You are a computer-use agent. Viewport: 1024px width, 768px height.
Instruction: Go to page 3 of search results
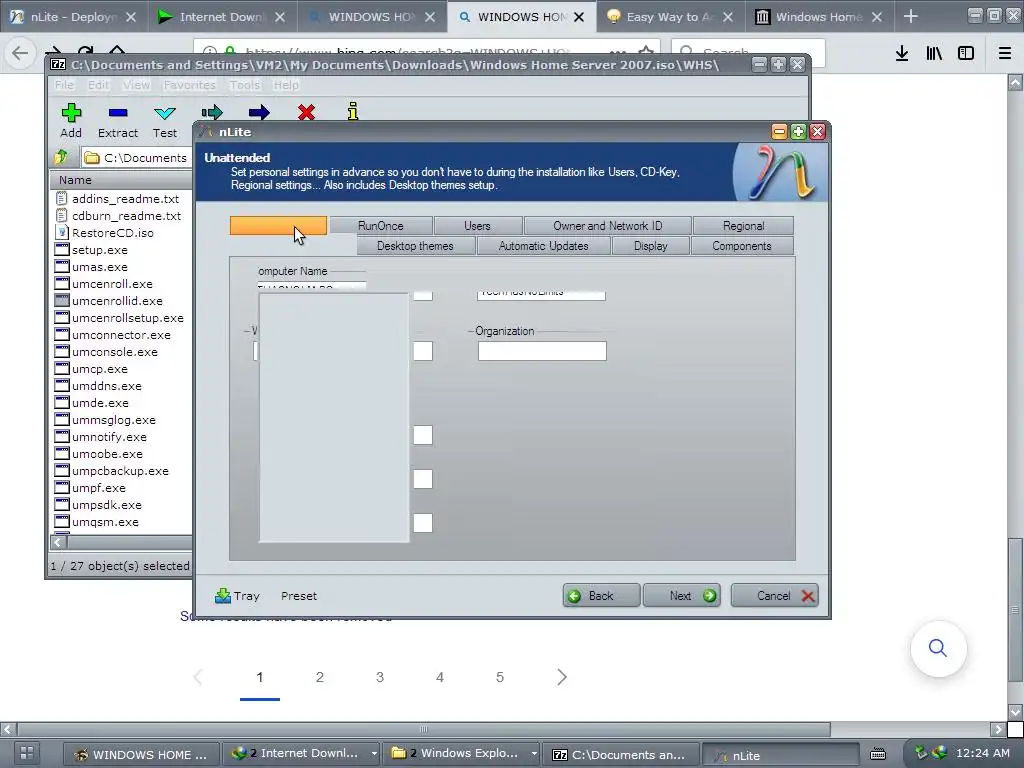tap(379, 677)
